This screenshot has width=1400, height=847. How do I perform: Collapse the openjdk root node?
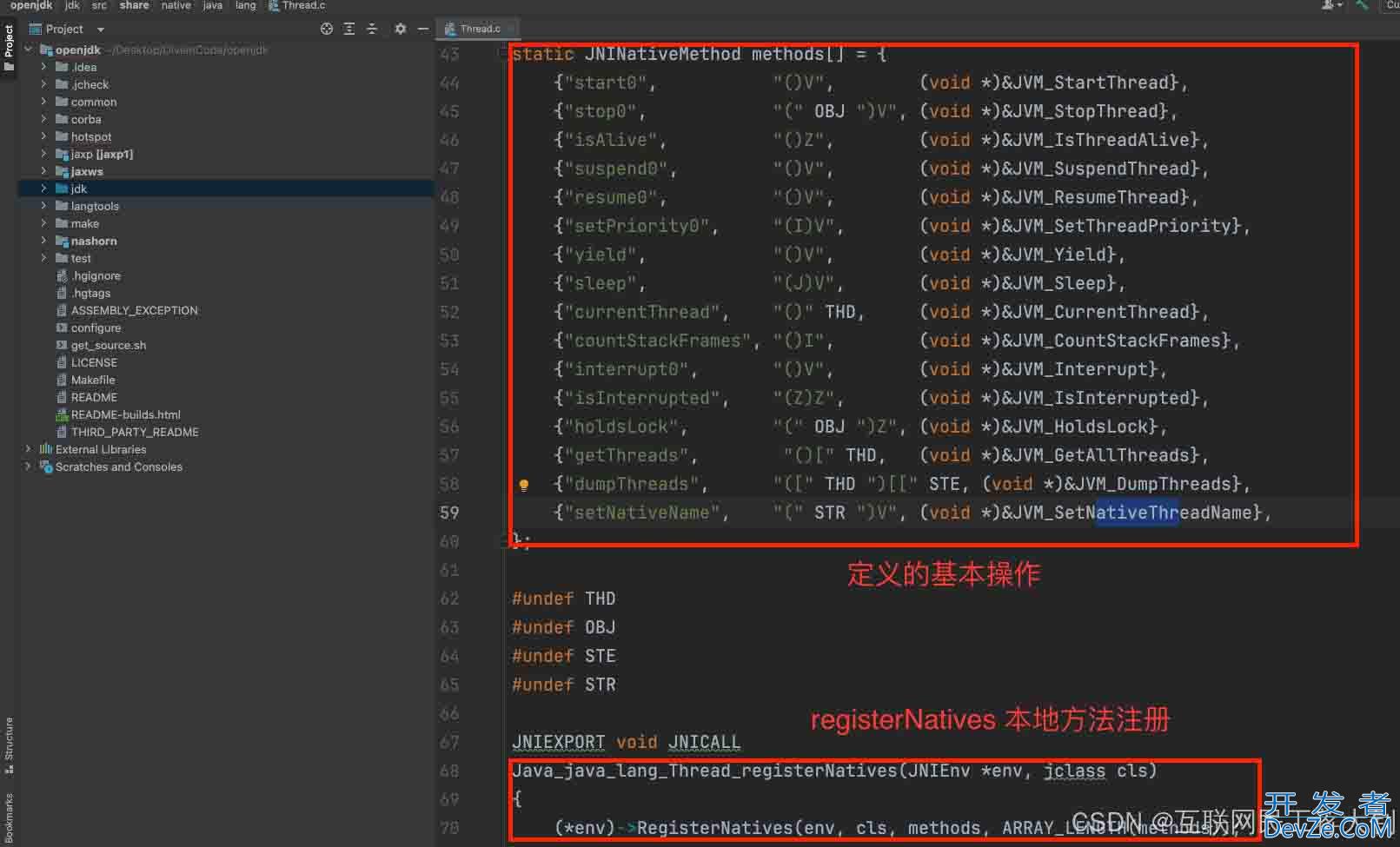(29, 50)
